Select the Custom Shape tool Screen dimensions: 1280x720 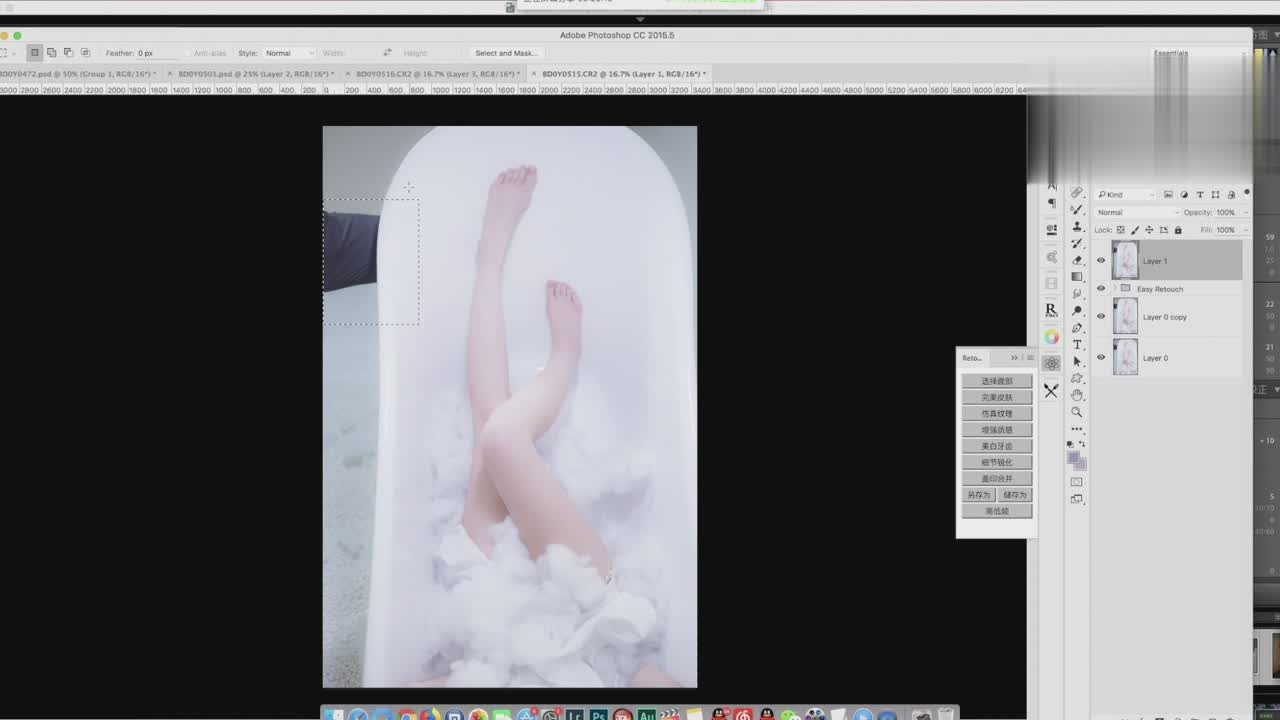pos(1077,378)
